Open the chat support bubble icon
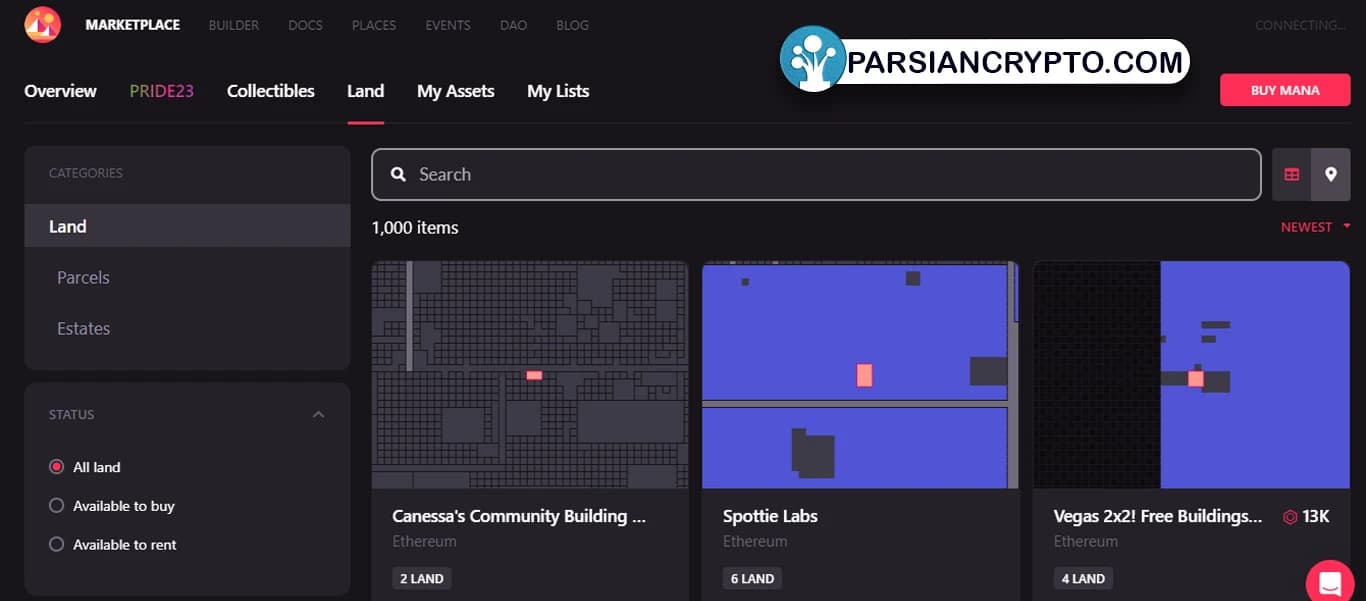 click(1330, 583)
